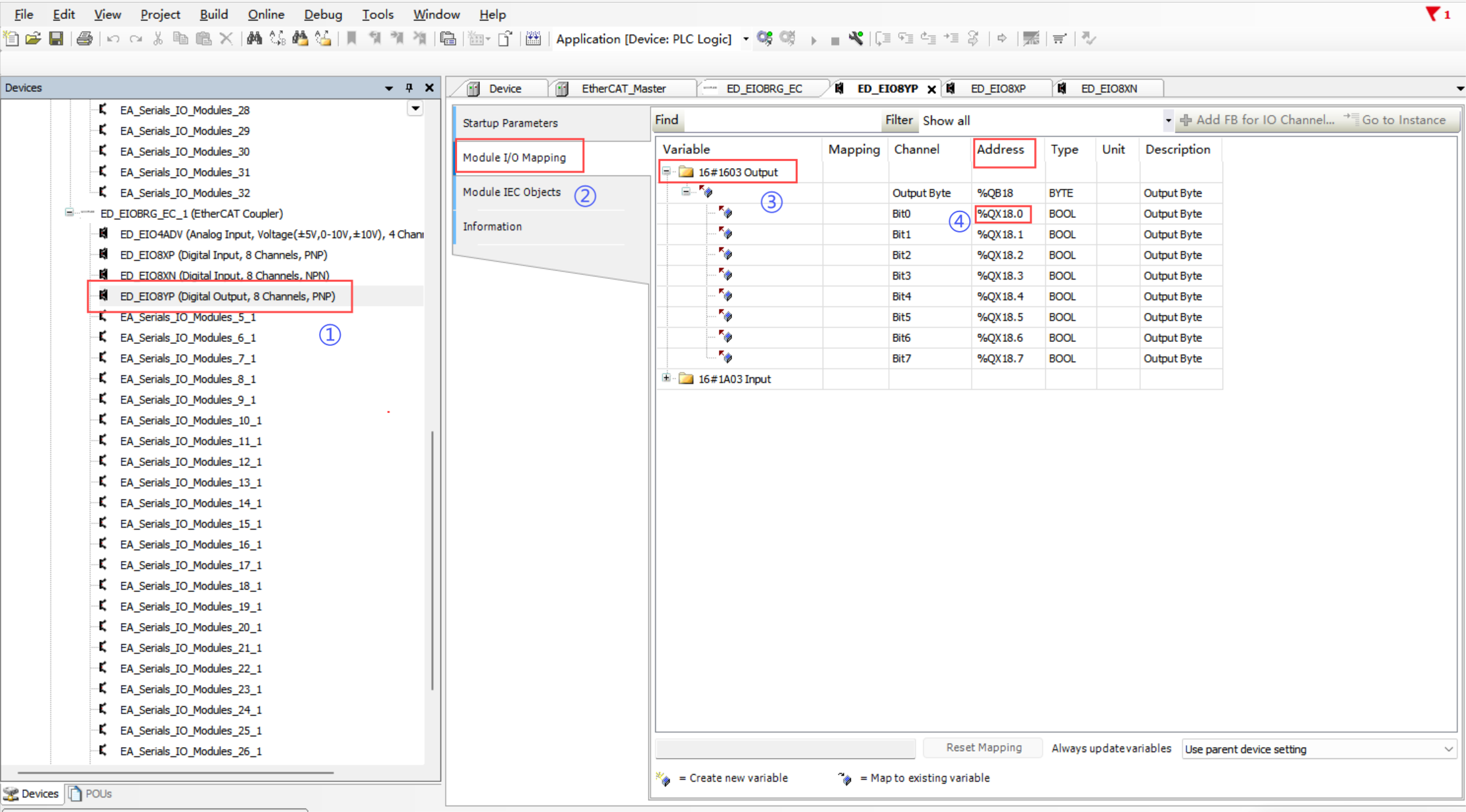Open the Filter Show all dropdown

click(x=1167, y=120)
